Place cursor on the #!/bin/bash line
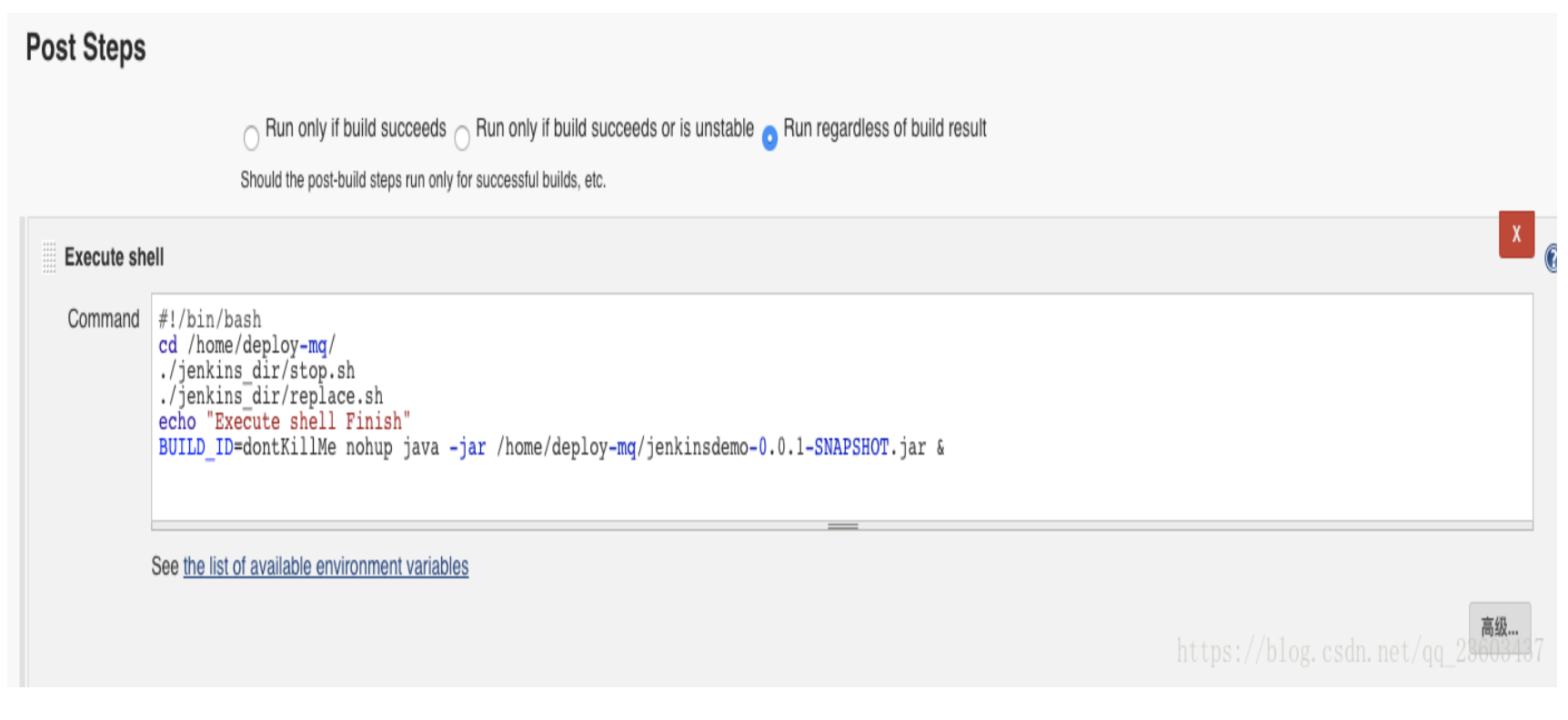Image resolution: width=1568 pixels, height=720 pixels. pos(209,320)
